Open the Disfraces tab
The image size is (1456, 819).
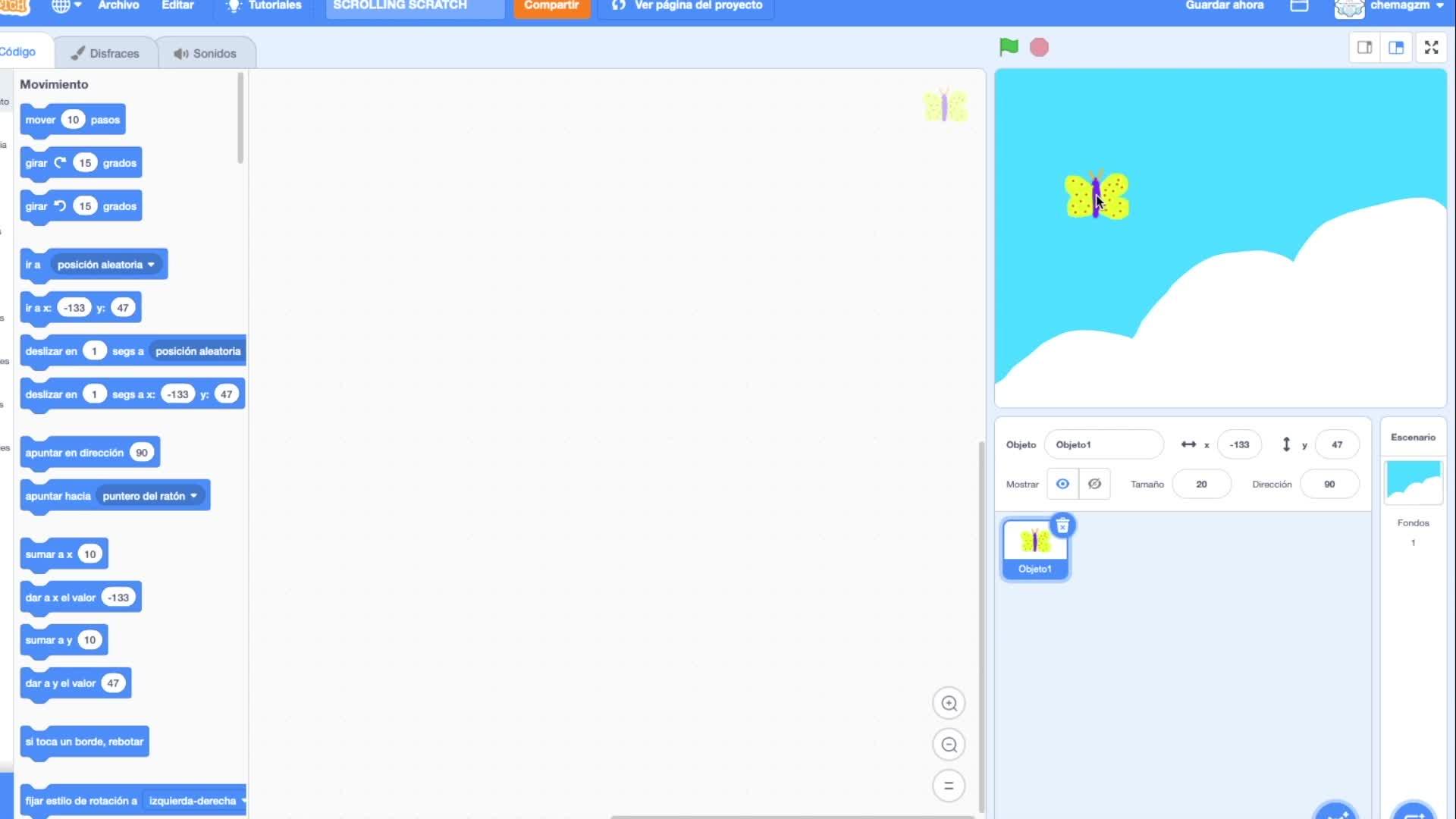[106, 53]
